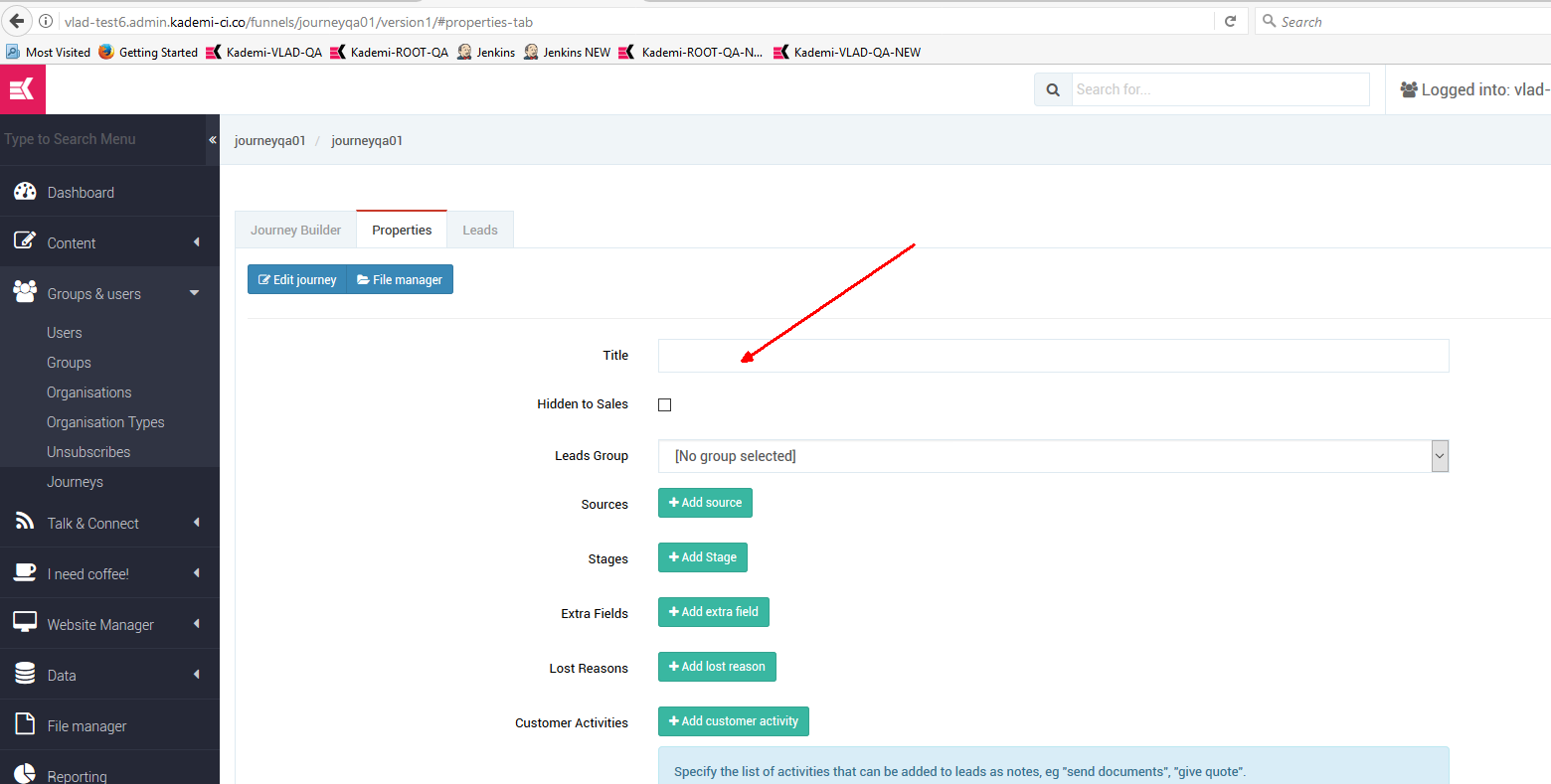Open Organisation Types in the sidebar
This screenshot has height=784, width=1551.
(x=105, y=422)
